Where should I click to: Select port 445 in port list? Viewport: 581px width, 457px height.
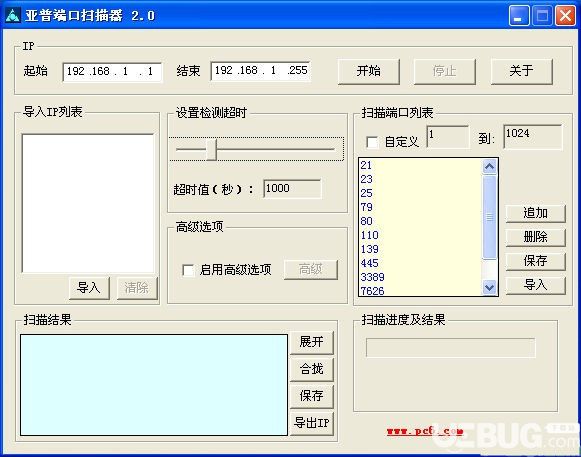click(420, 263)
